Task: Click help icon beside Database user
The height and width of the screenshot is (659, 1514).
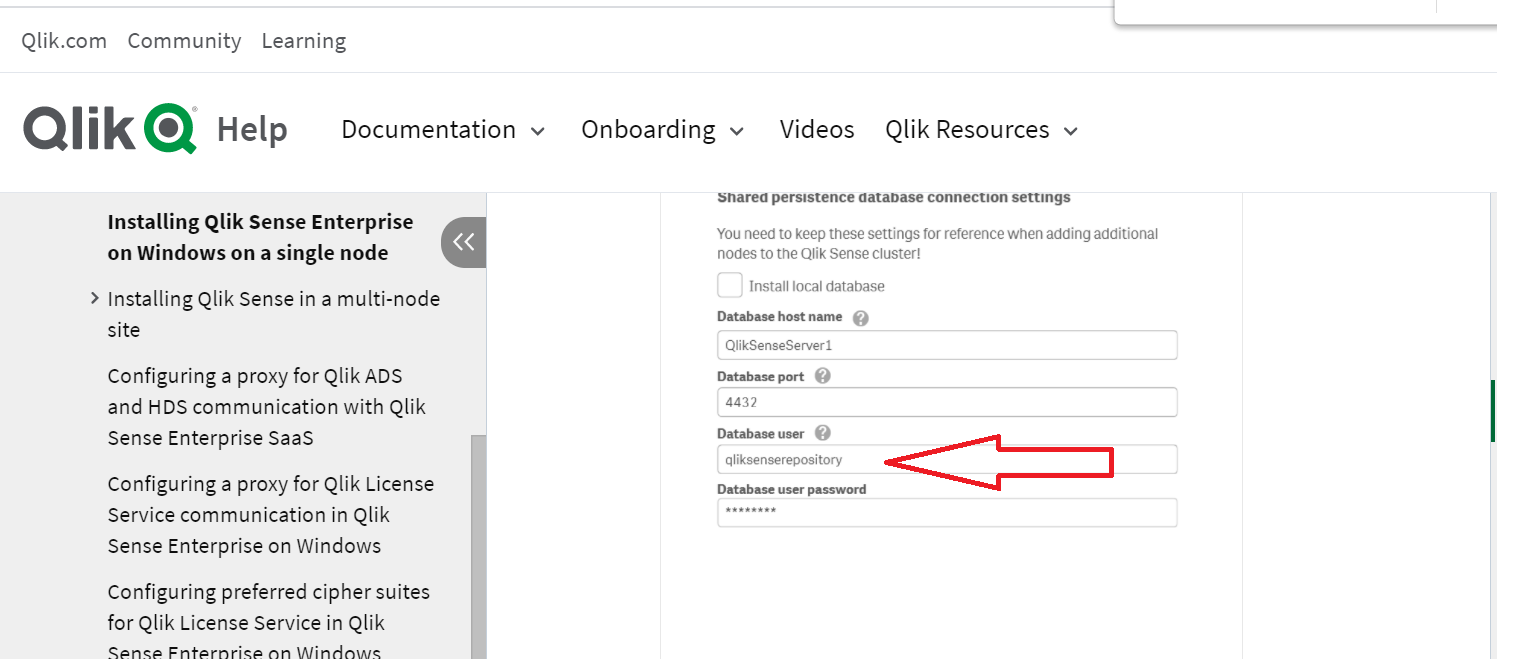Action: (822, 433)
